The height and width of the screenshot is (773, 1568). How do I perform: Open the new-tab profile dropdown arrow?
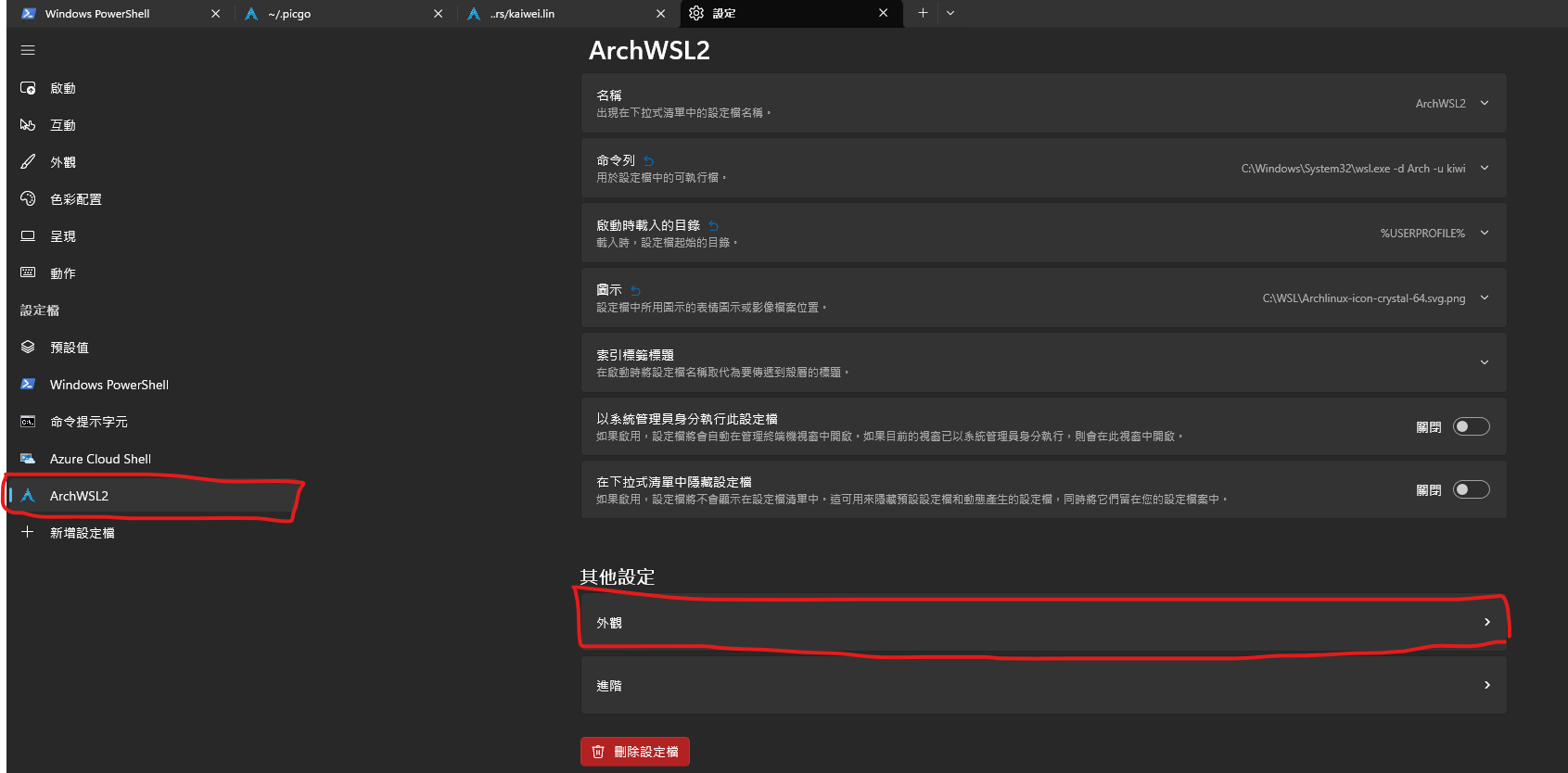coord(950,13)
